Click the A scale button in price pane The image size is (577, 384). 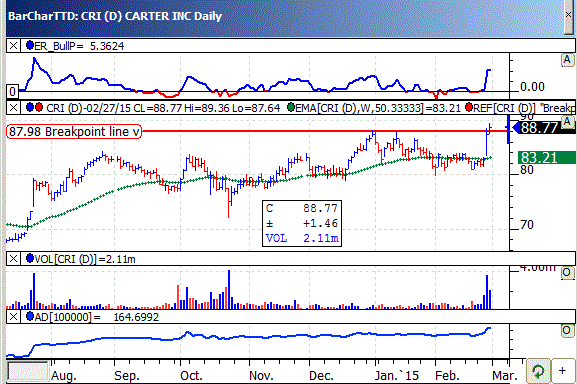(x=567, y=122)
